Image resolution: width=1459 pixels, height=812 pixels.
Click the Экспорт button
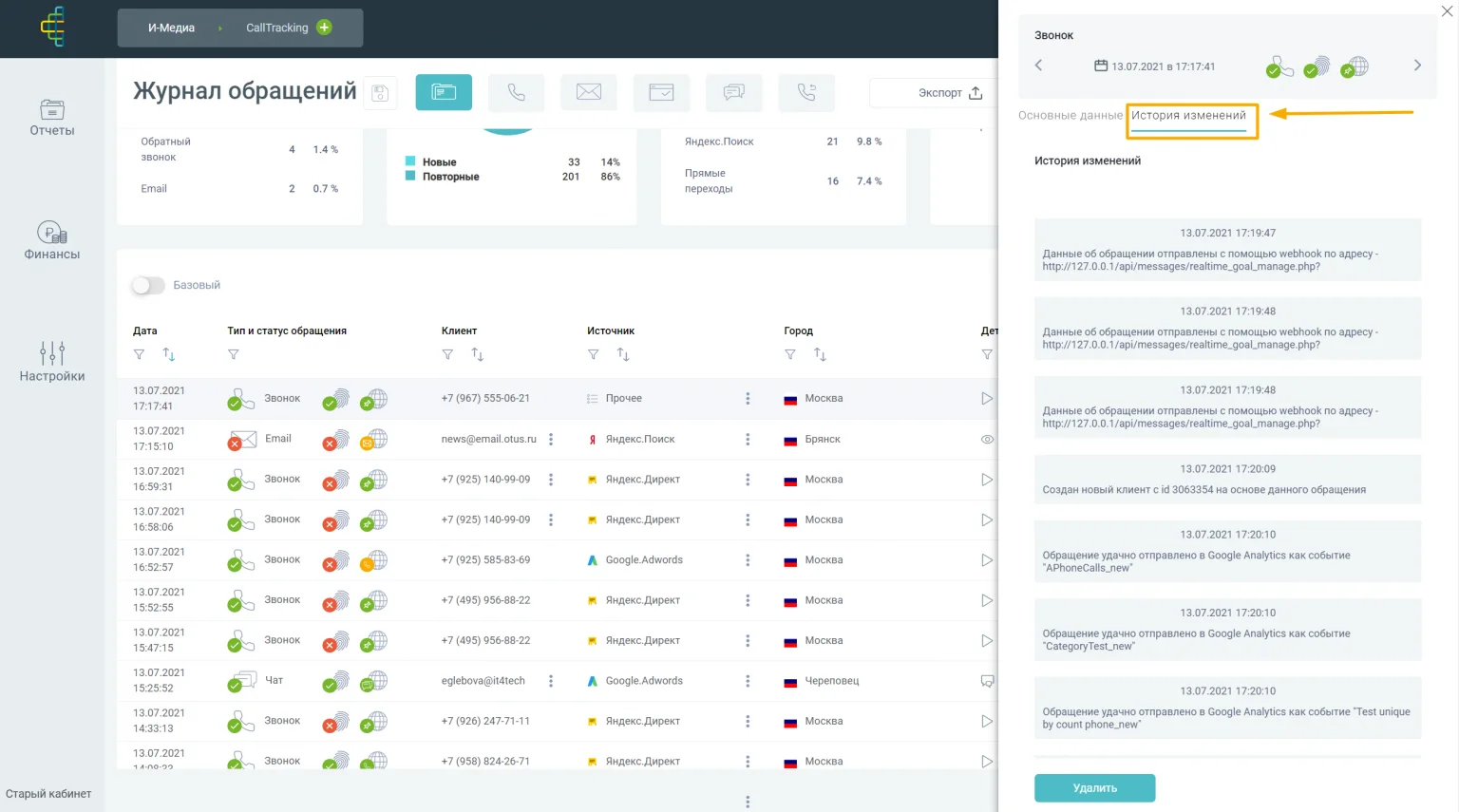[949, 93]
